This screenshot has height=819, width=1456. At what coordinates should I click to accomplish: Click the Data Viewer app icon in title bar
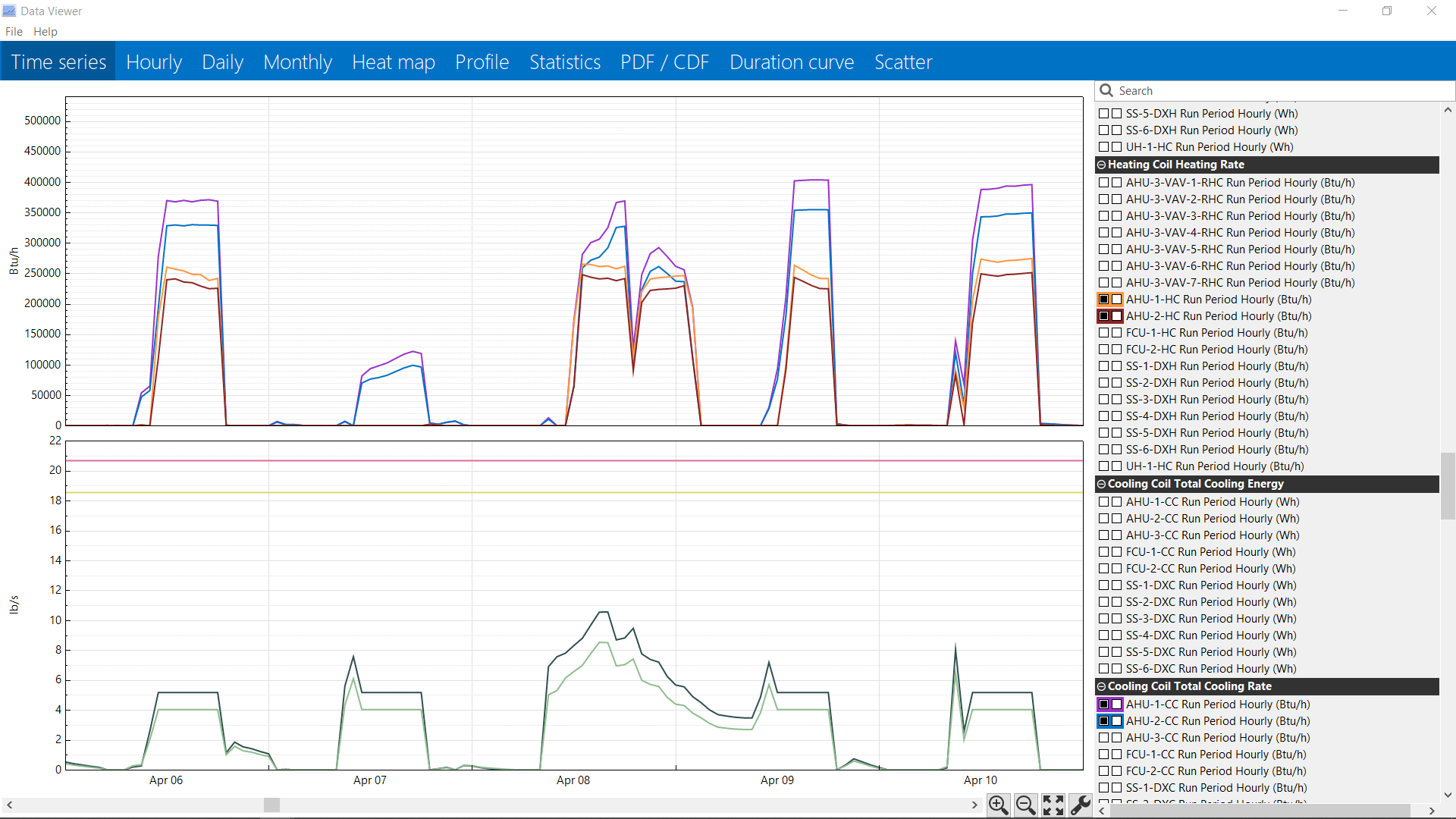point(9,11)
